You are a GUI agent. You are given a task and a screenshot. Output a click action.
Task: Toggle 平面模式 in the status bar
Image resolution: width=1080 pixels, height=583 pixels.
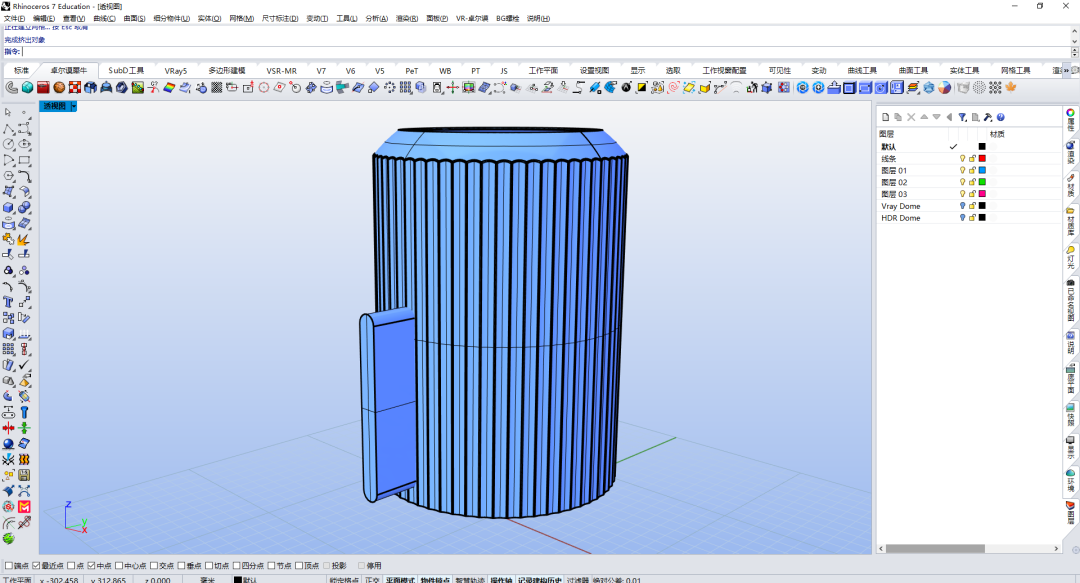(400, 580)
